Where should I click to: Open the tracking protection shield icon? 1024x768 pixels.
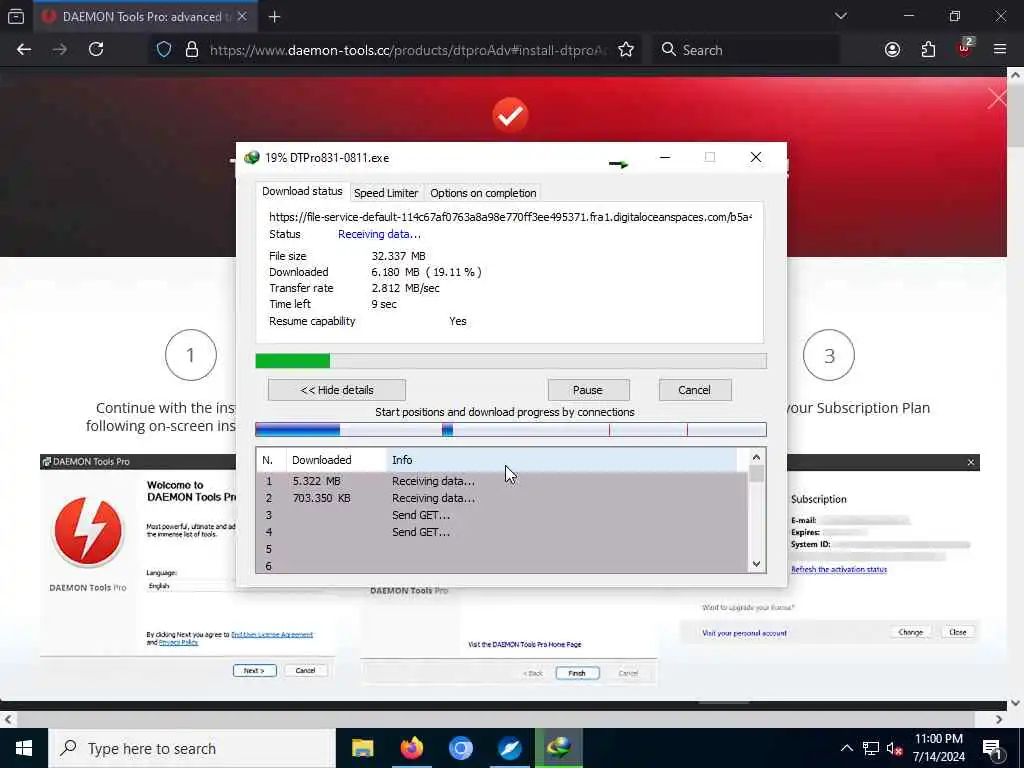coord(164,50)
